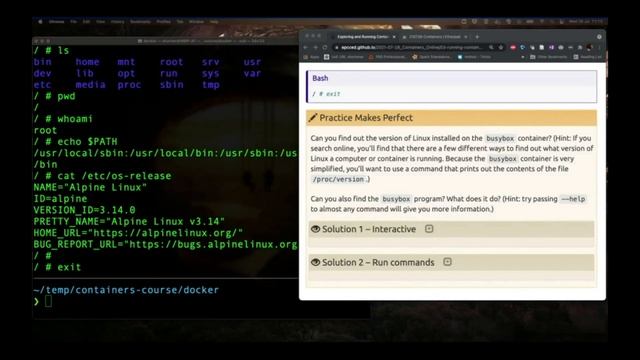The image size is (640, 360).
Task: Click the VERSION_ID=3.14.0 line in terminal
Action: [x=84, y=210]
